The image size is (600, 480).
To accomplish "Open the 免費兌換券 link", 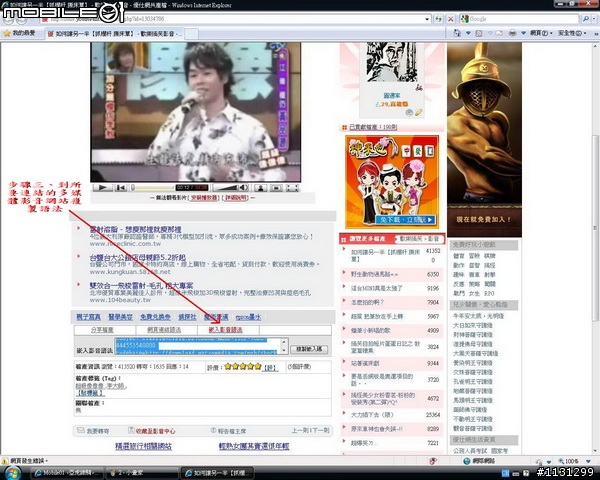I will [155, 317].
